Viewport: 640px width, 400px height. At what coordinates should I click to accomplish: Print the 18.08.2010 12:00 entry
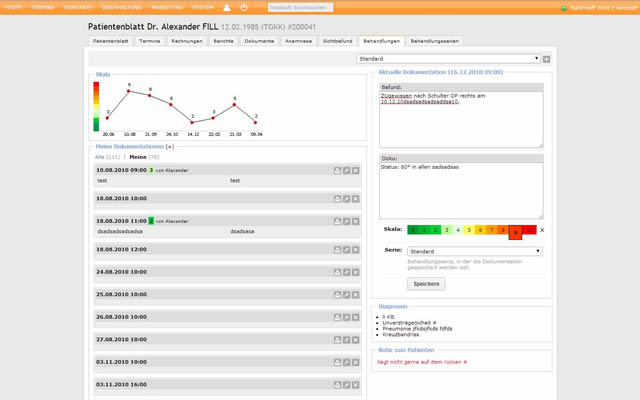pos(337,250)
